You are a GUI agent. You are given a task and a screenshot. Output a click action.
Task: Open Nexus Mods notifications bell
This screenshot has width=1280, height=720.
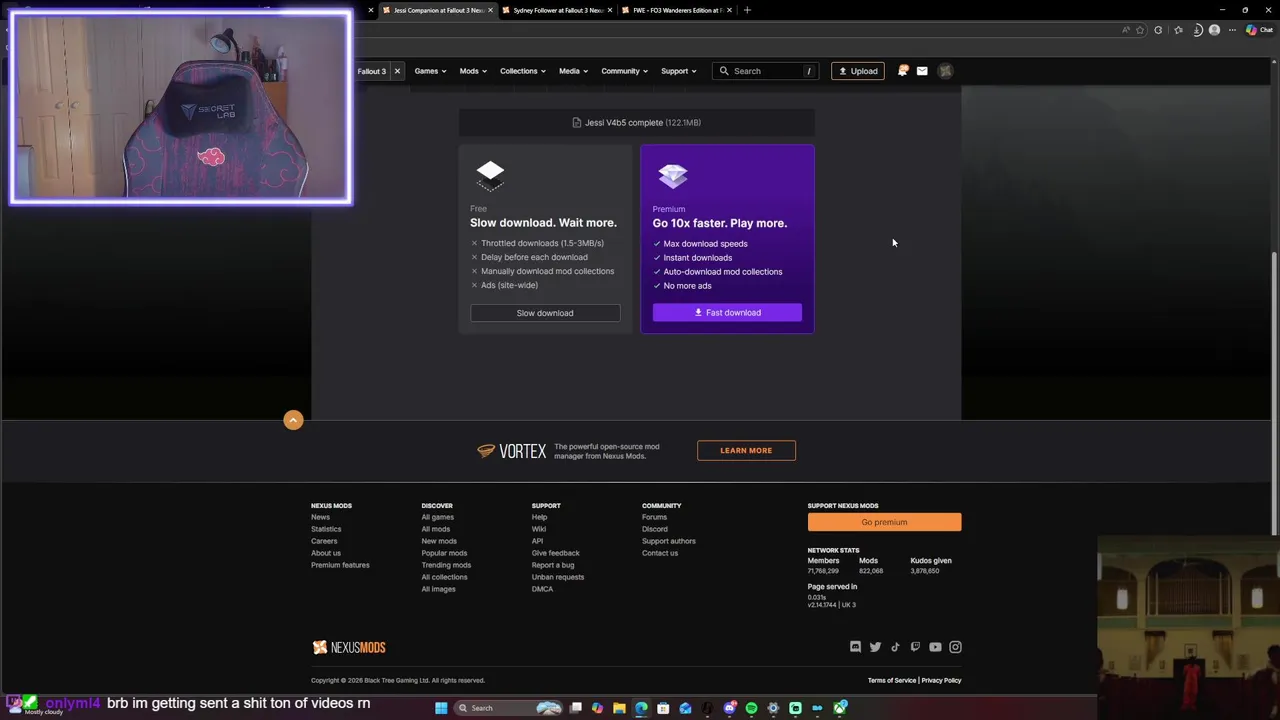[903, 71]
